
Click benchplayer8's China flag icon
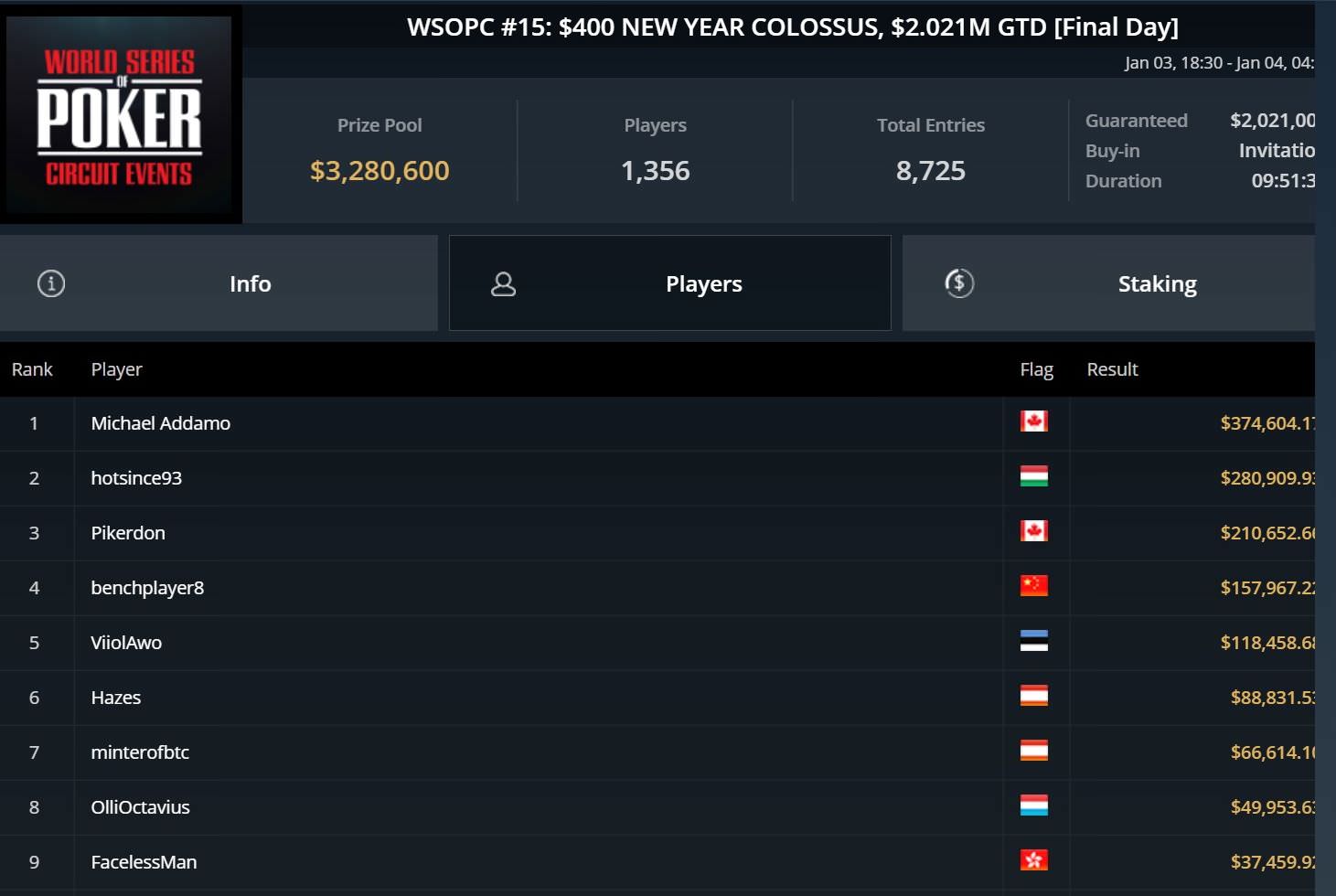click(x=1034, y=586)
